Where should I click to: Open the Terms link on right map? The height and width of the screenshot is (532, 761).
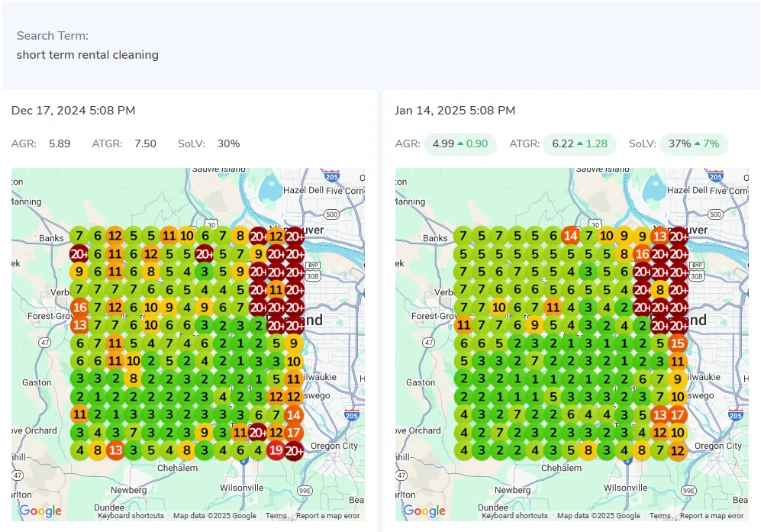point(659,516)
